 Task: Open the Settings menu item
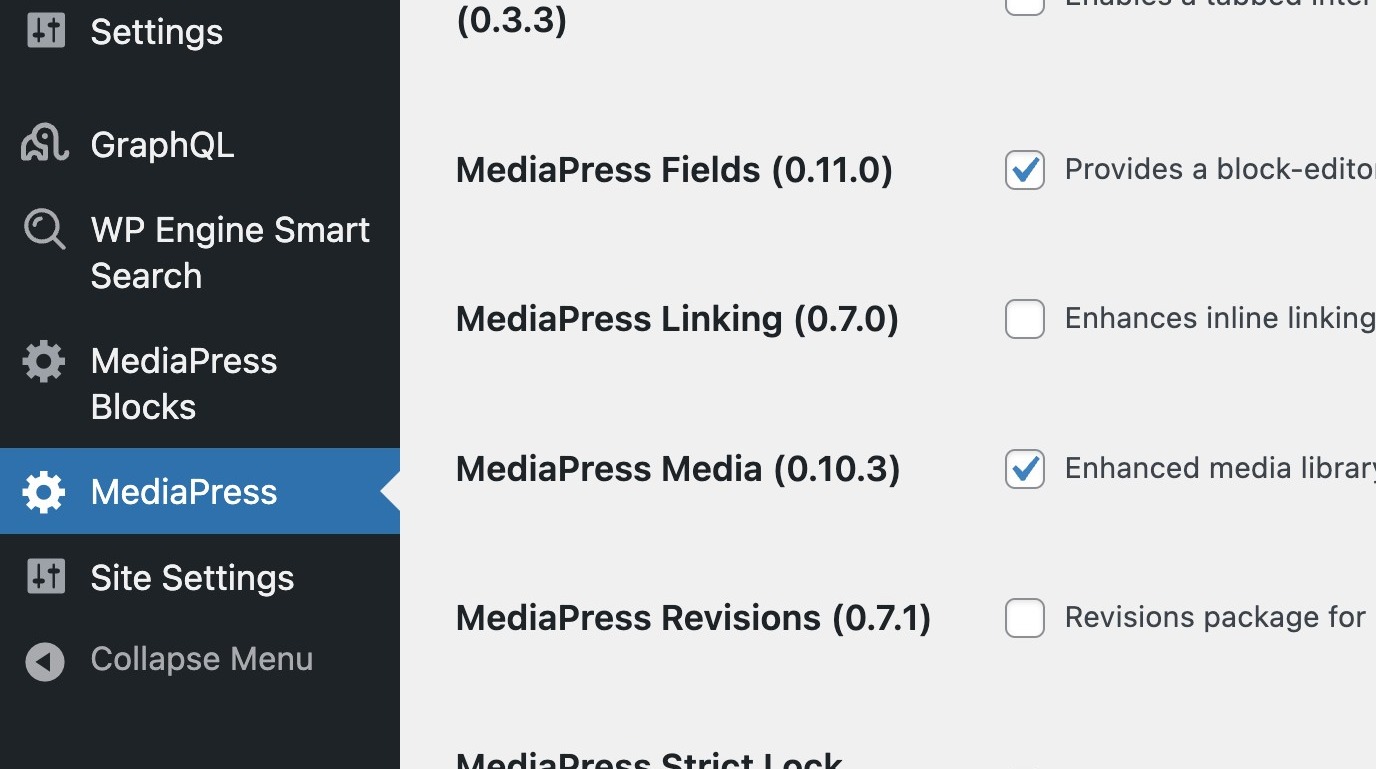click(156, 32)
